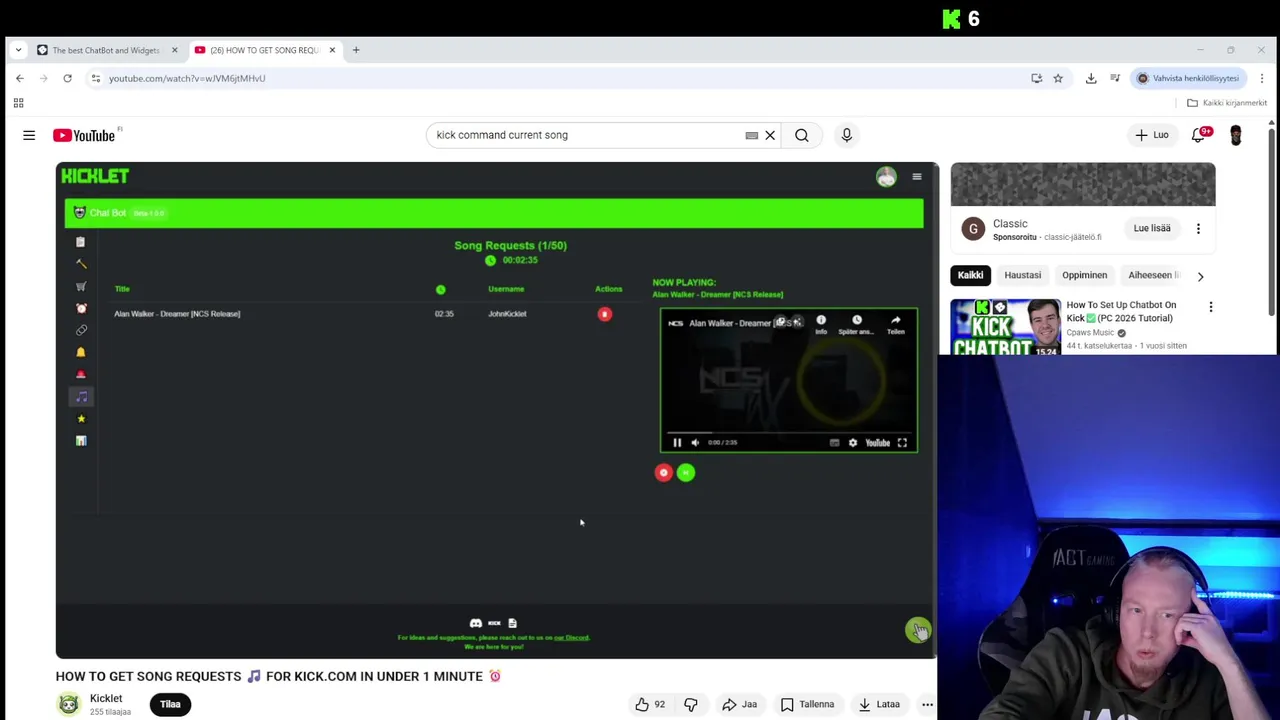Open the YouTube notifications bell
The height and width of the screenshot is (720, 1280).
(1199, 135)
